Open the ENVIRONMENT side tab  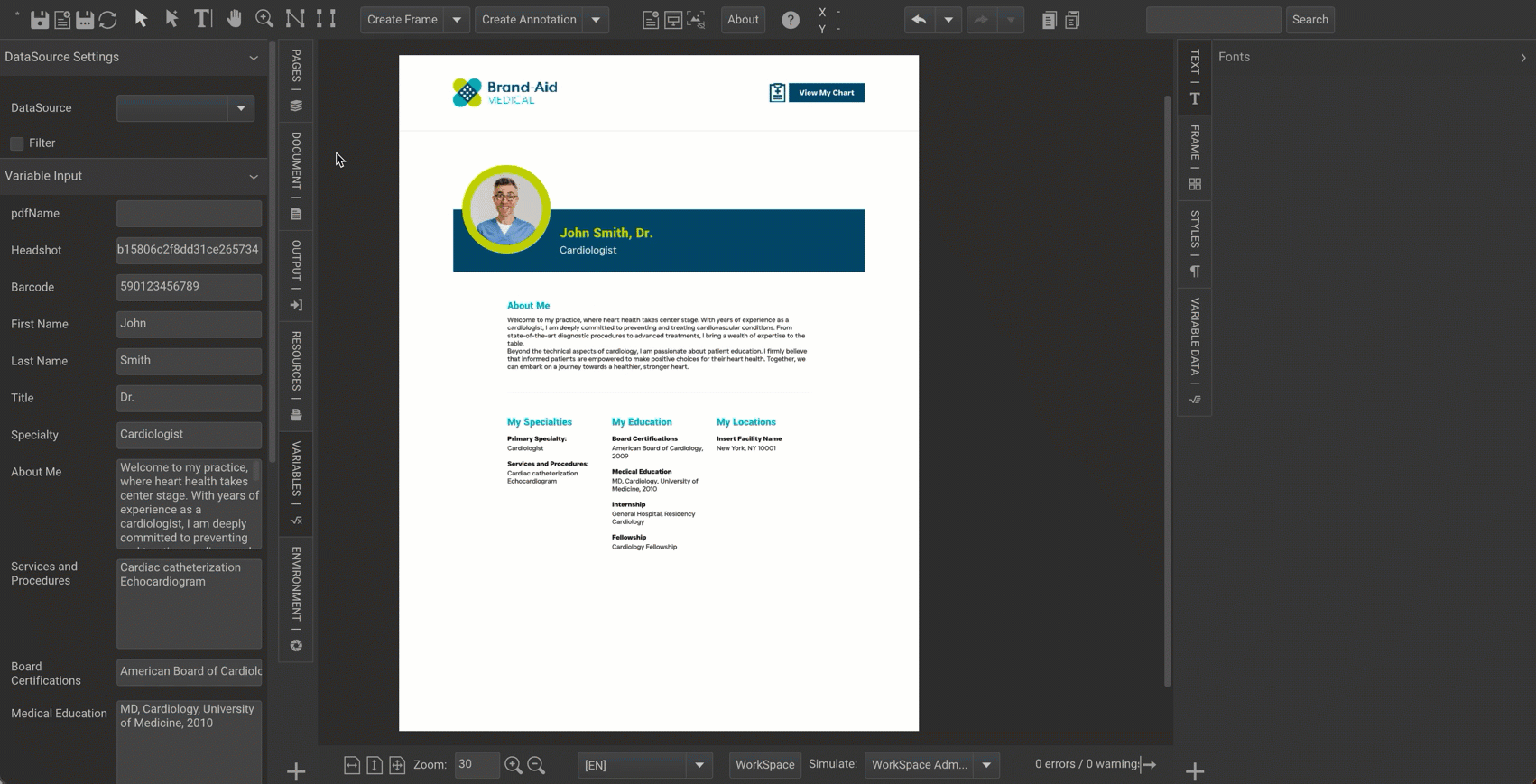[296, 599]
